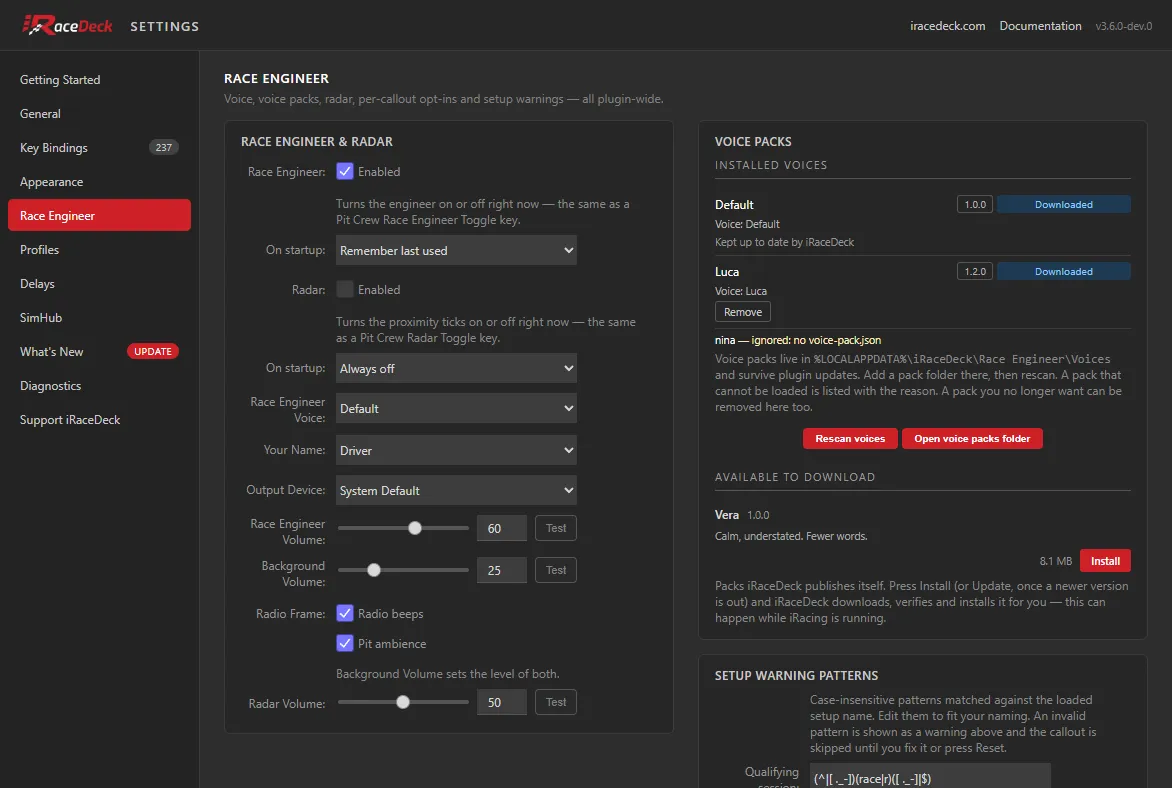1172x788 pixels.
Task: Open the Race Engineer On startup dropdown
Action: pos(456,250)
